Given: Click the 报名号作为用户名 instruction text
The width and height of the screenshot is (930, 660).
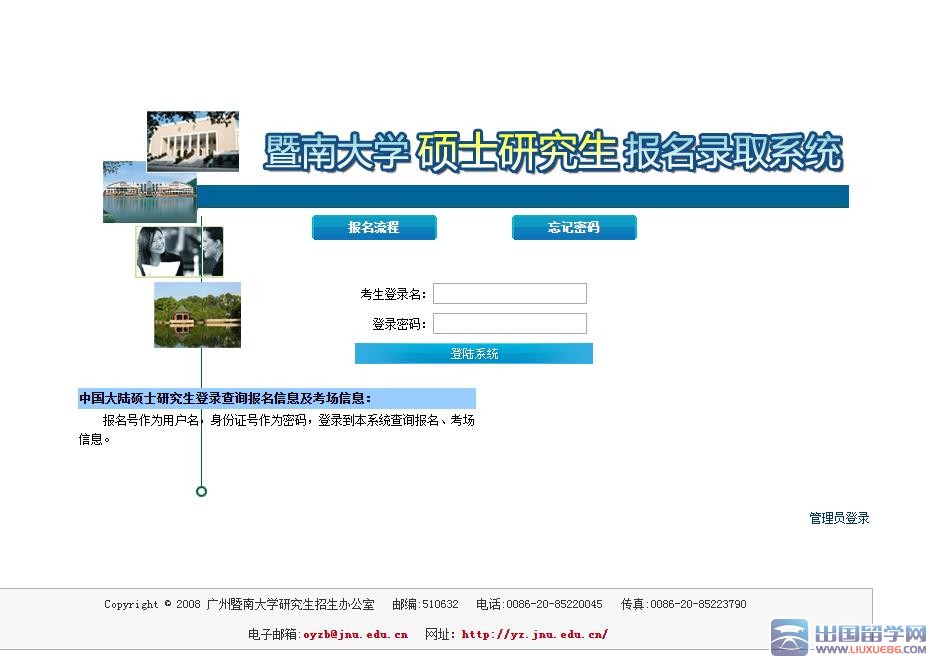Looking at the screenshot, I should click(x=276, y=429).
